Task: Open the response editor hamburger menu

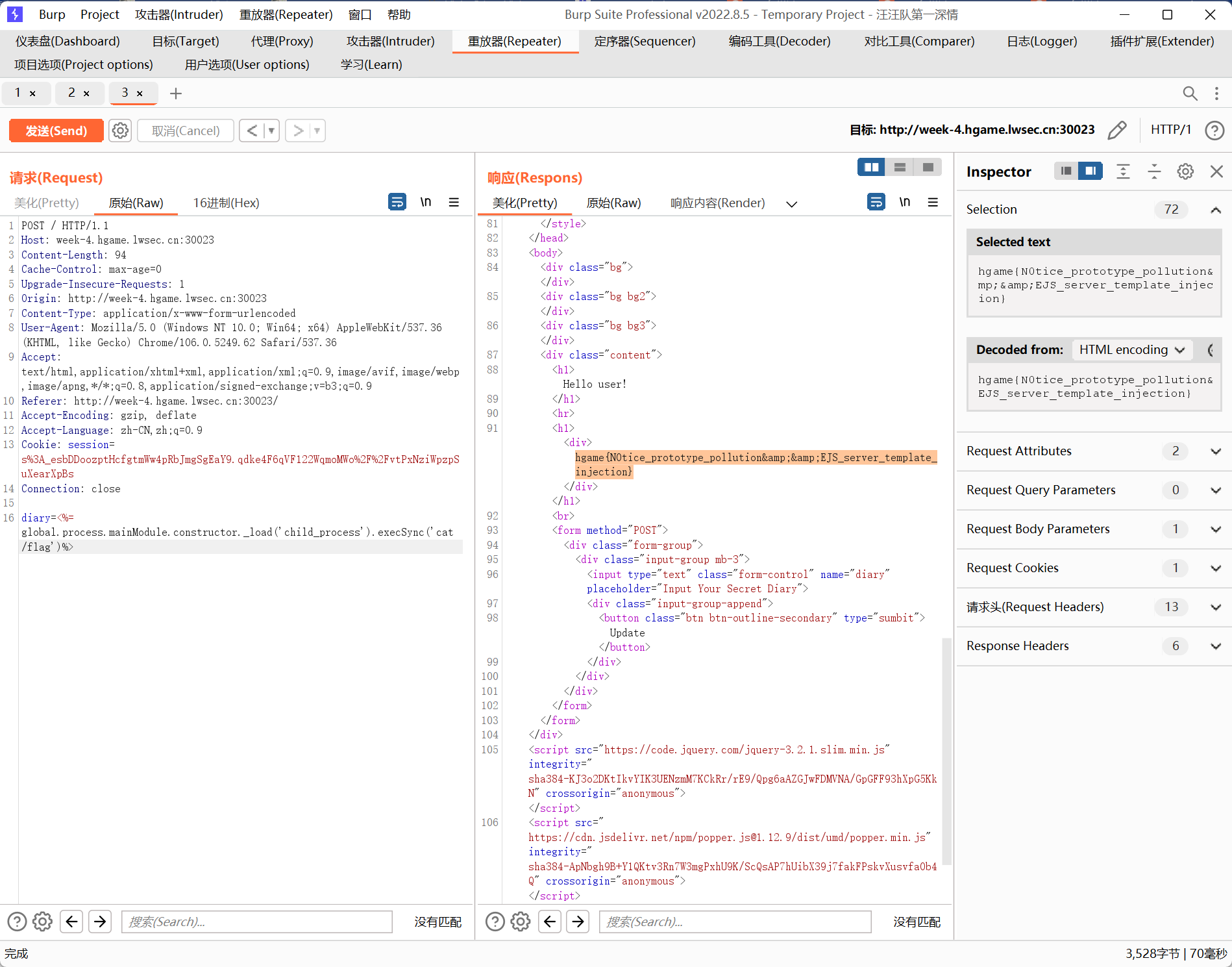Action: (x=933, y=202)
